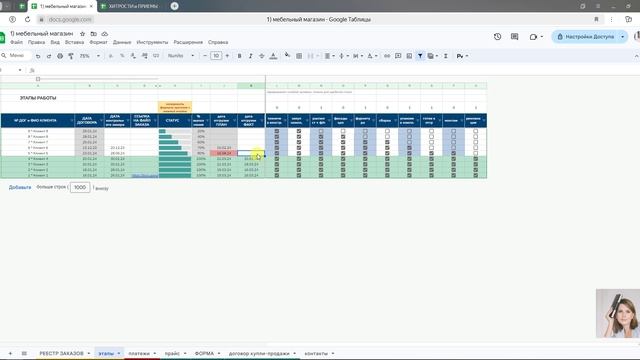Click the Настройки Доступа share button
Viewport: 640px width, 360px height.
(585, 37)
